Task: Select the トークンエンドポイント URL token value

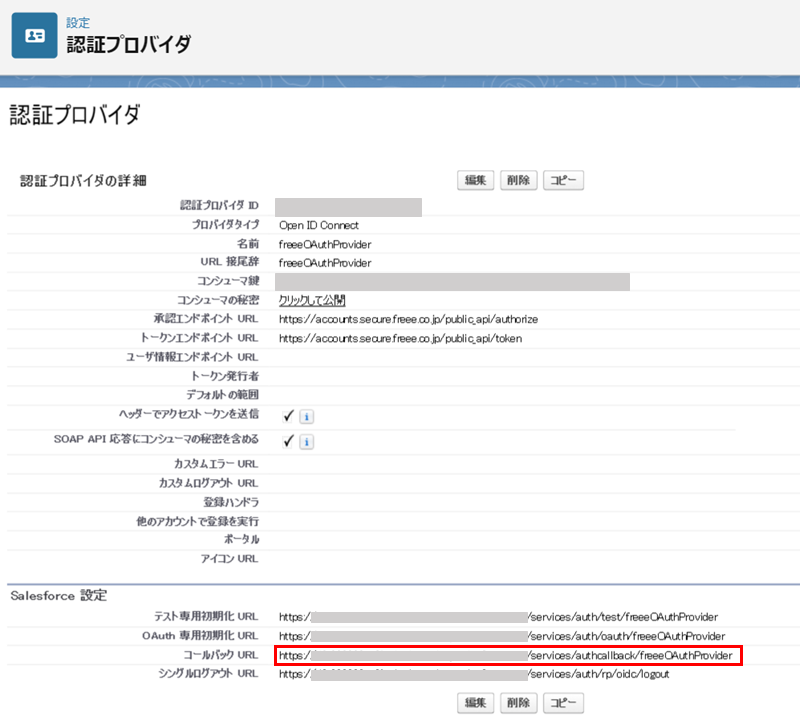Action: pos(400,338)
